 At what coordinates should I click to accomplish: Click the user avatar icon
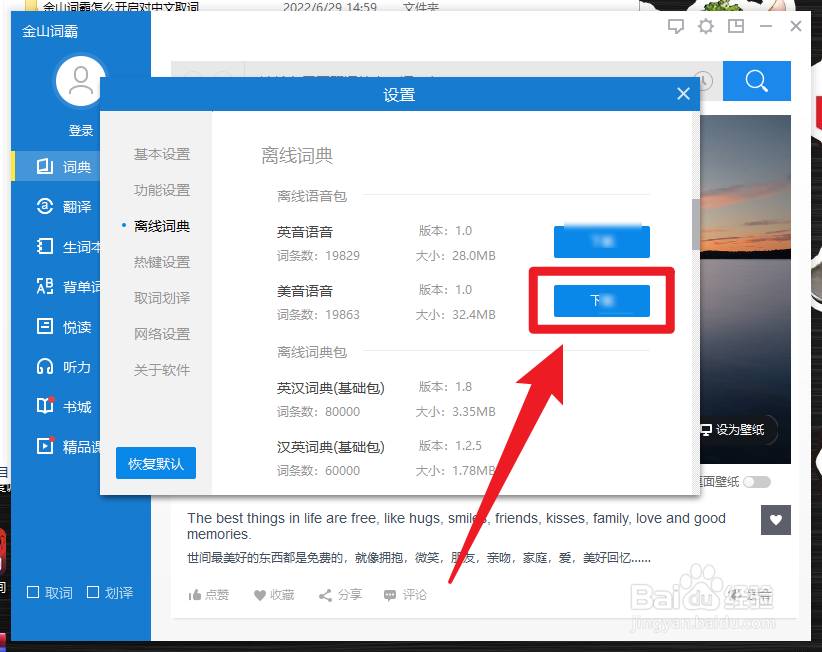[x=80, y=81]
